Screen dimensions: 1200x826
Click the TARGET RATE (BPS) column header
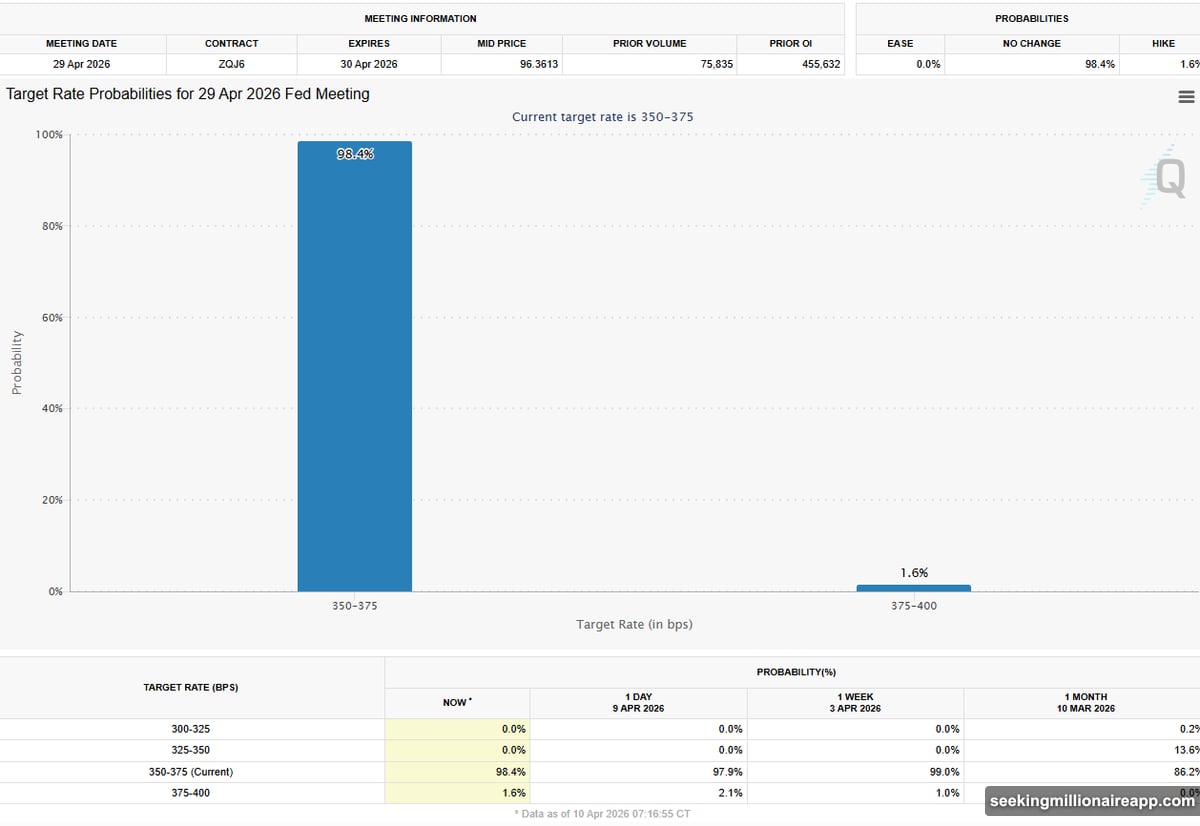click(192, 687)
